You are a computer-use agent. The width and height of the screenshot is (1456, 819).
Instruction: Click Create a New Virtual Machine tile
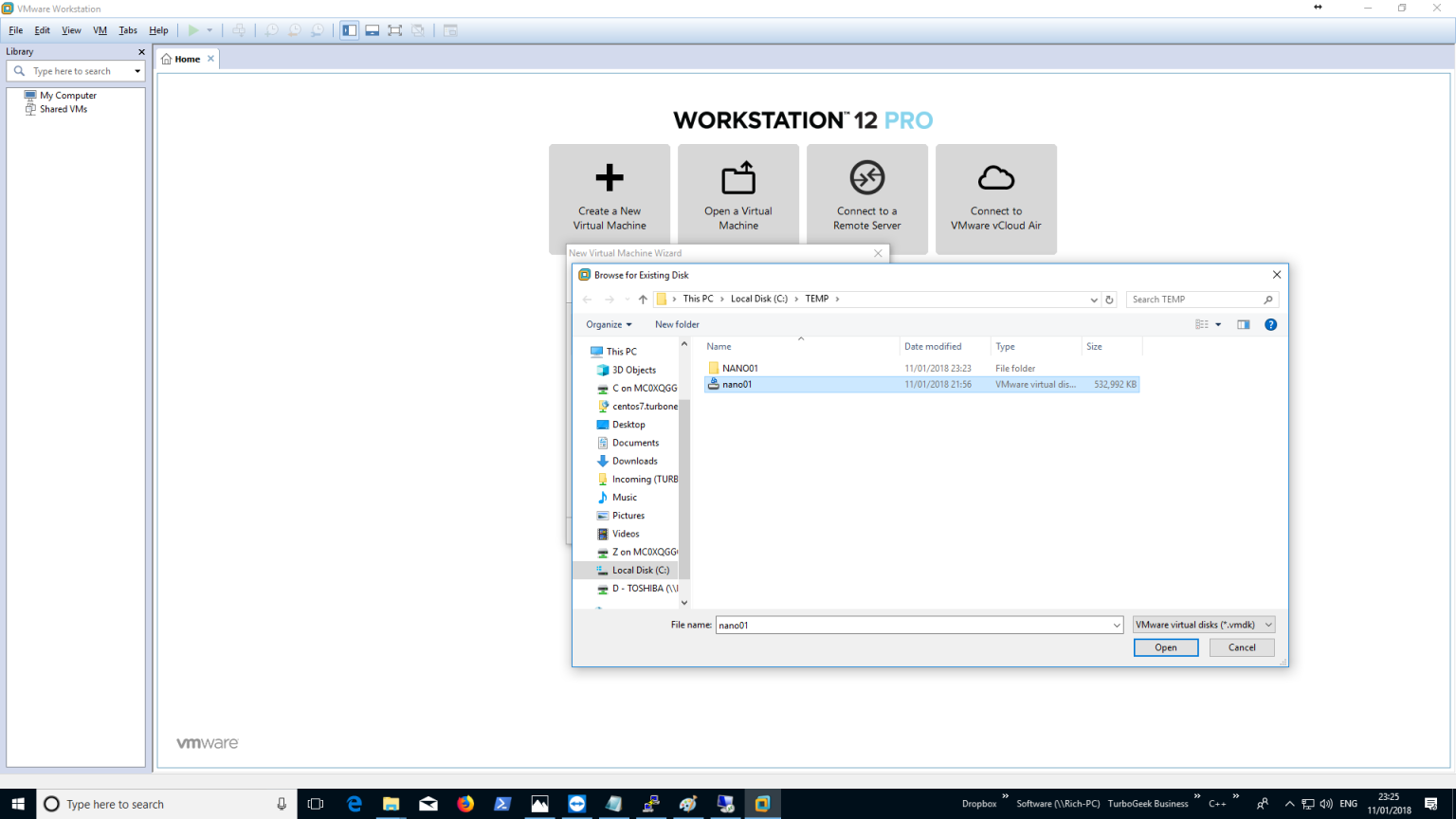(610, 197)
